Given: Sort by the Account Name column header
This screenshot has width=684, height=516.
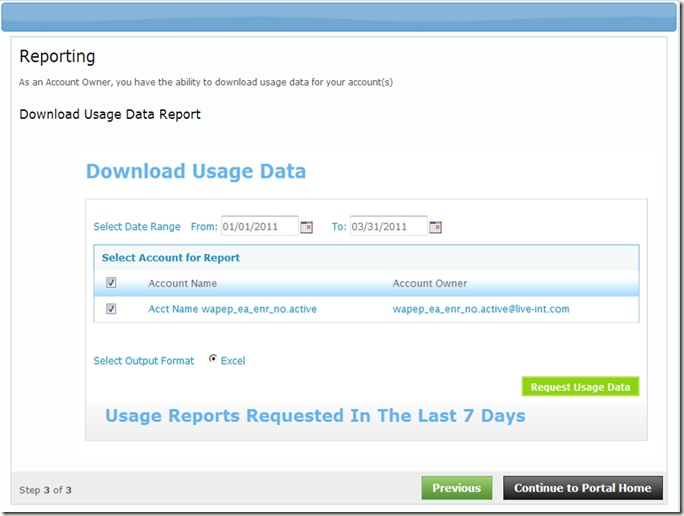Looking at the screenshot, I should tap(182, 283).
